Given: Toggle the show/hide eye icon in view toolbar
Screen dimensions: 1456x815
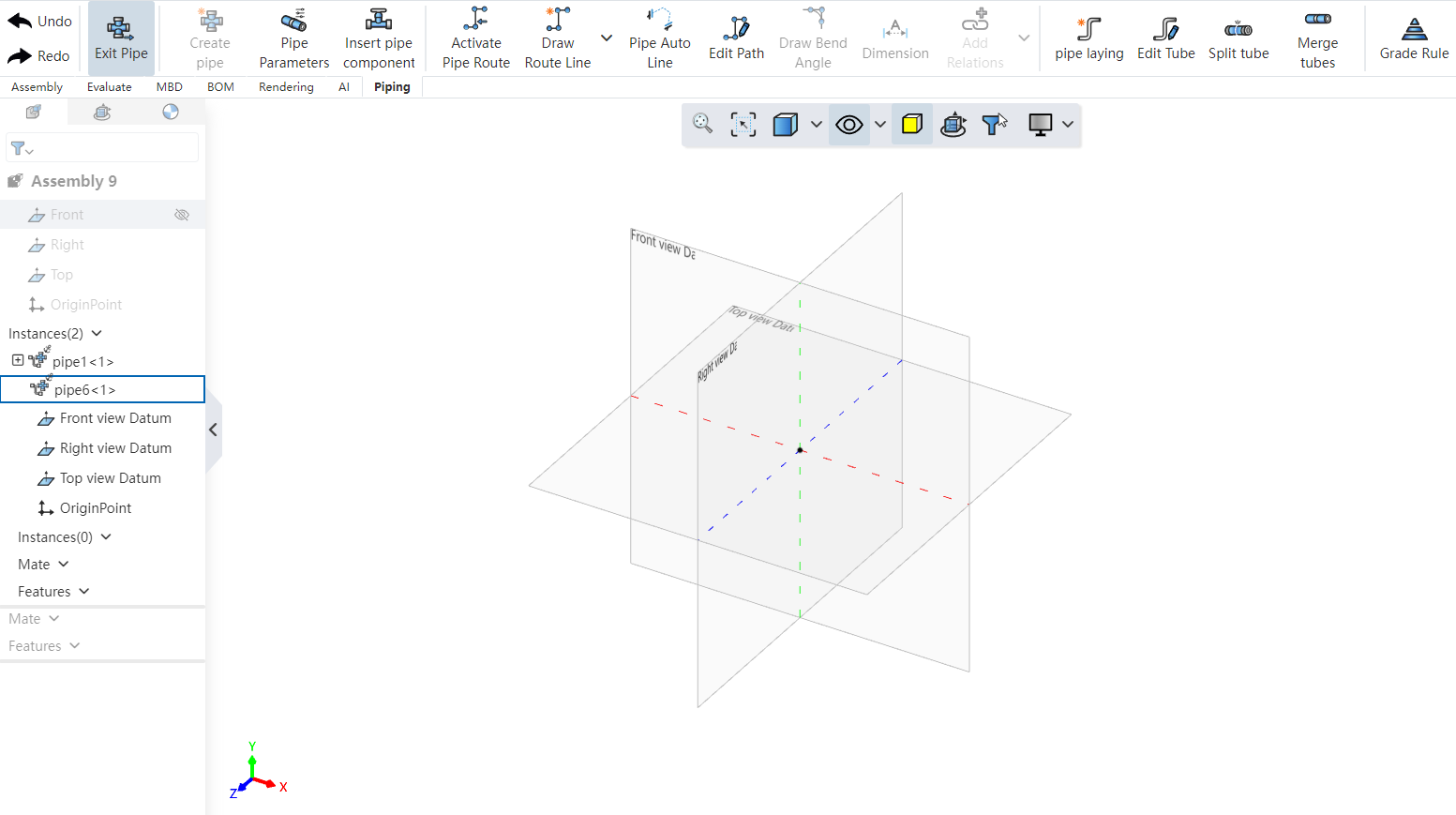Looking at the screenshot, I should tap(849, 125).
